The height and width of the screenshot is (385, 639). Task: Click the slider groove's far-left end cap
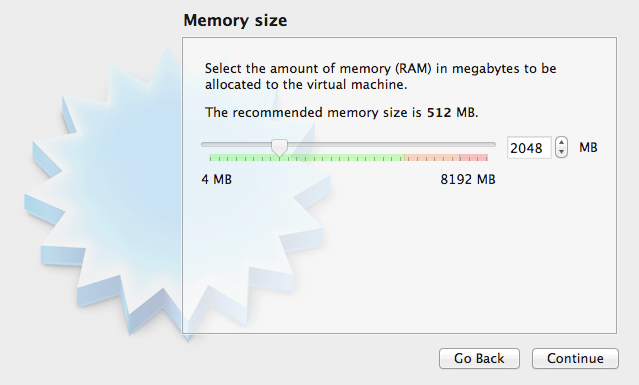pyautogui.click(x=203, y=144)
